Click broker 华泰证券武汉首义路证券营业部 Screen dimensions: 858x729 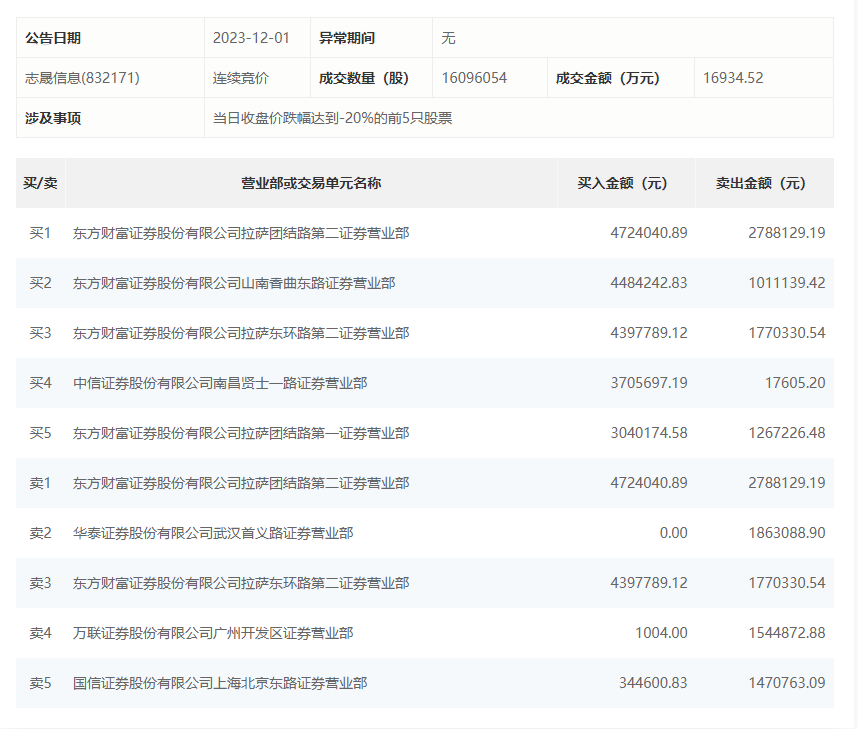click(213, 533)
